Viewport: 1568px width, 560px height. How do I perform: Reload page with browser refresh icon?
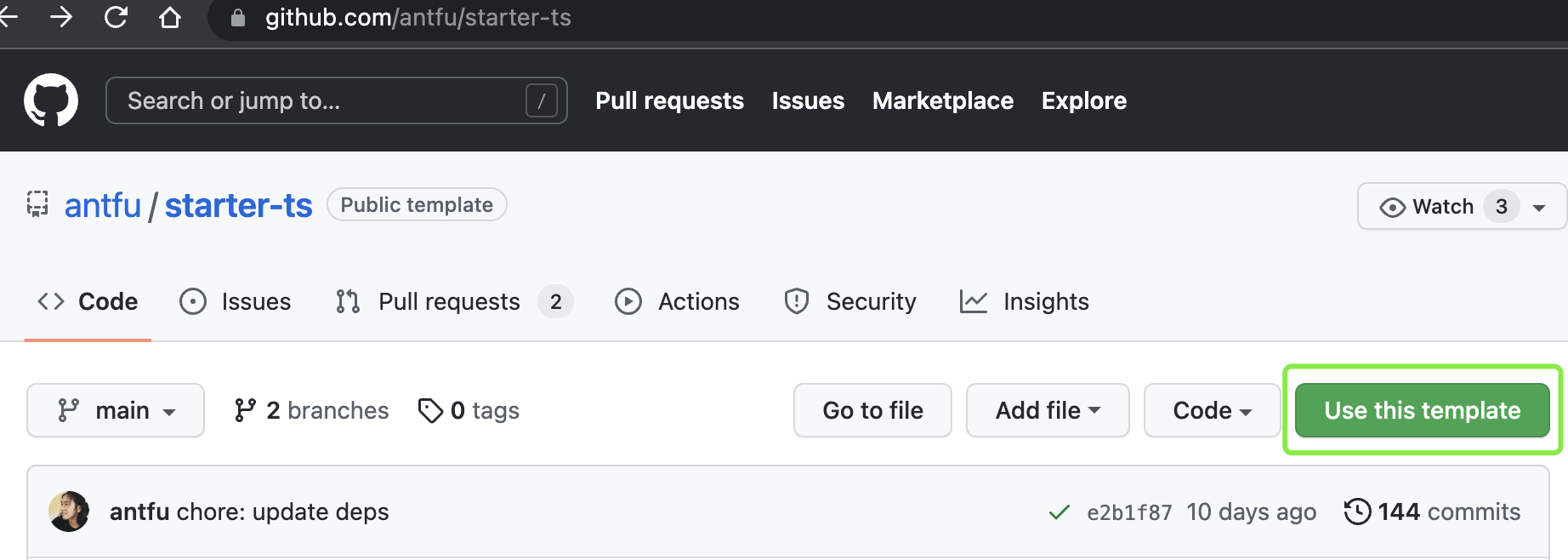(x=116, y=17)
